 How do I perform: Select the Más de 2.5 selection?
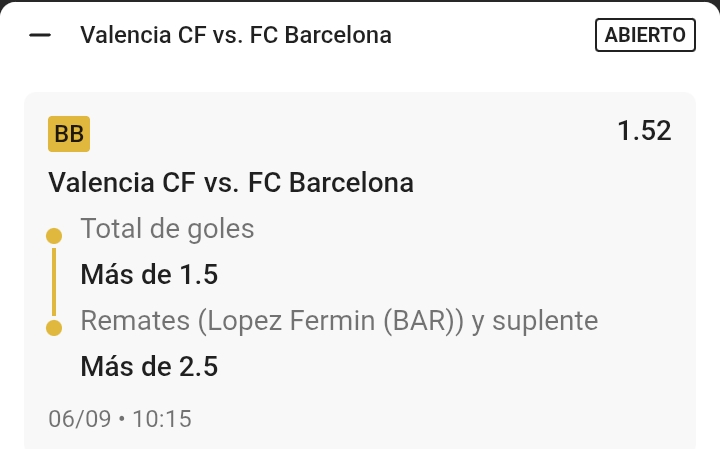(149, 366)
